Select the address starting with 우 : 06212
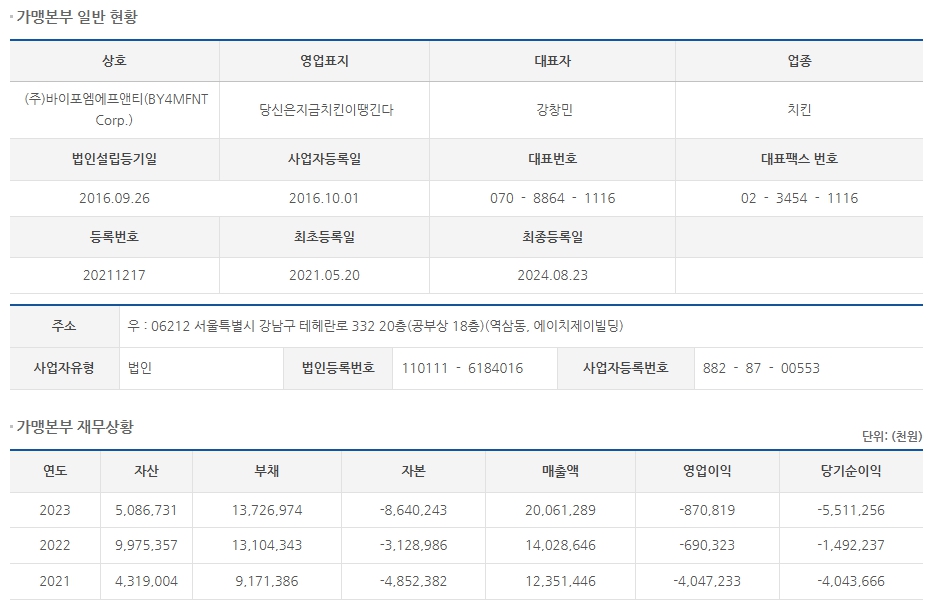Image resolution: width=935 pixels, height=607 pixels. [376, 326]
